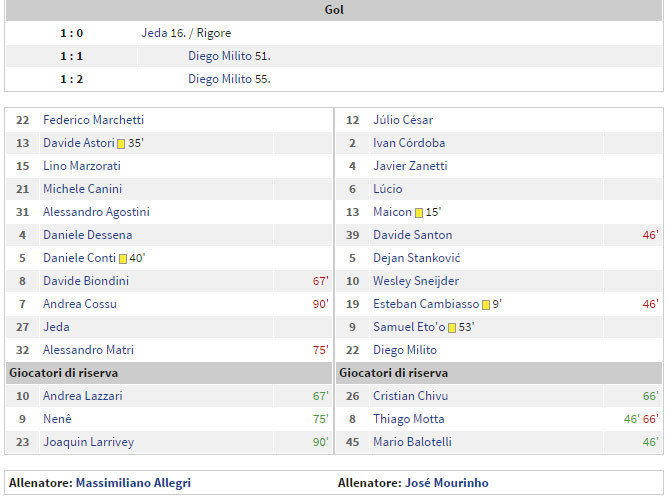Click Diego Milito 55. goal entry
Viewport: 667px width, 499px height.
(x=229, y=79)
